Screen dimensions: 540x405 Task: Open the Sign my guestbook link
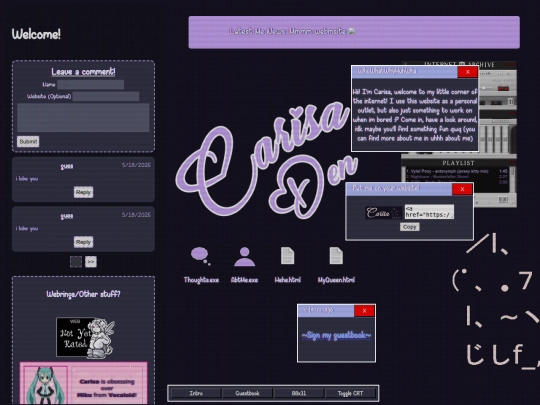(x=336, y=335)
